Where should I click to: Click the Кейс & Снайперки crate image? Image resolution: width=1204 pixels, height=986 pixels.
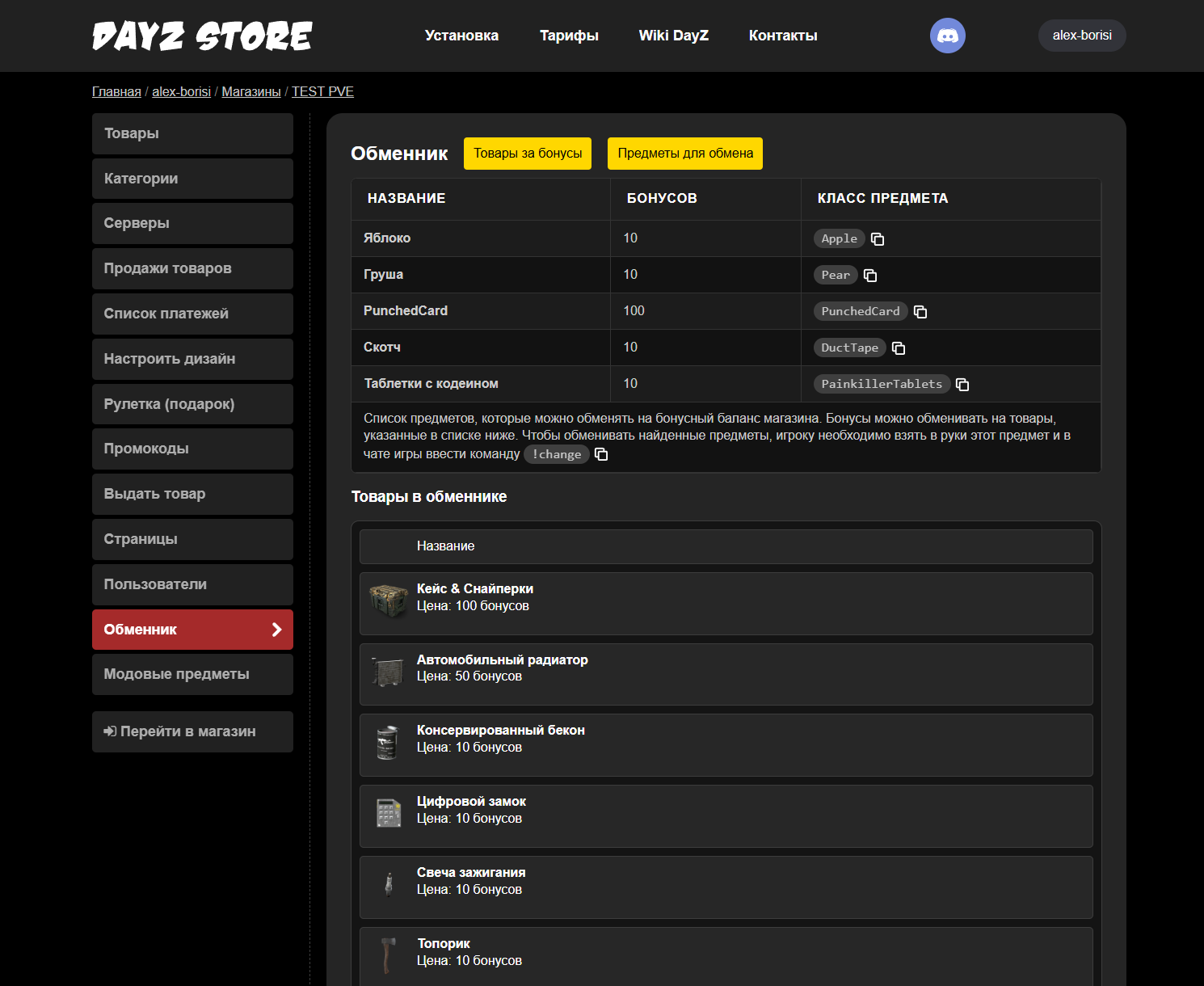(x=389, y=600)
